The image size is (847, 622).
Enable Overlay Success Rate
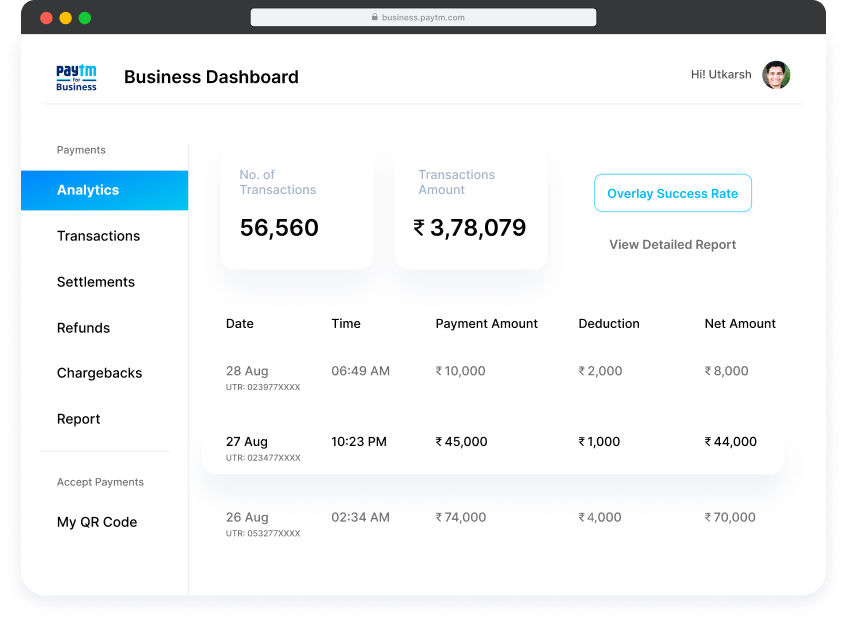pos(672,193)
